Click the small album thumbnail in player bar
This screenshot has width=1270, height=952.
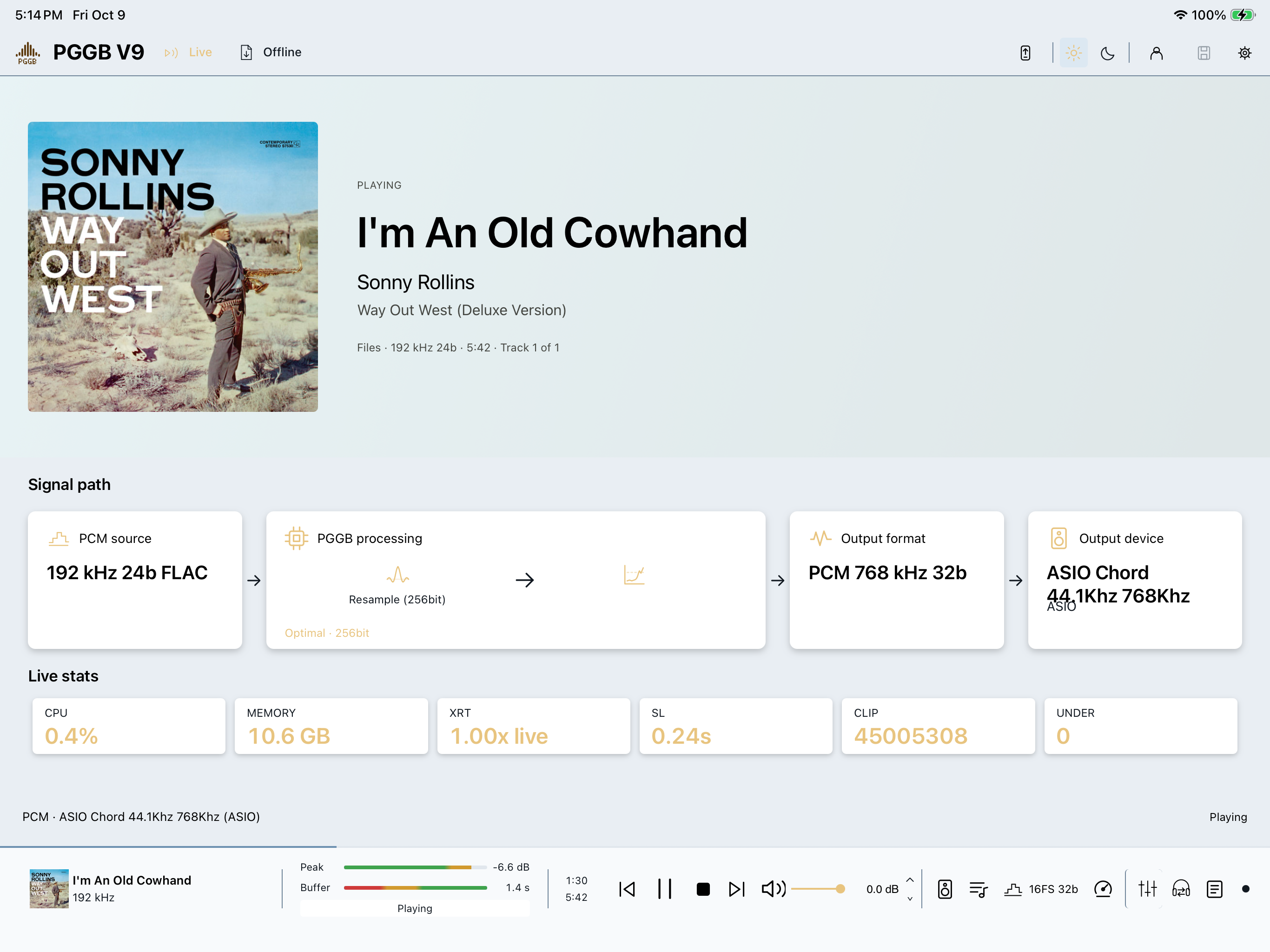tap(49, 888)
